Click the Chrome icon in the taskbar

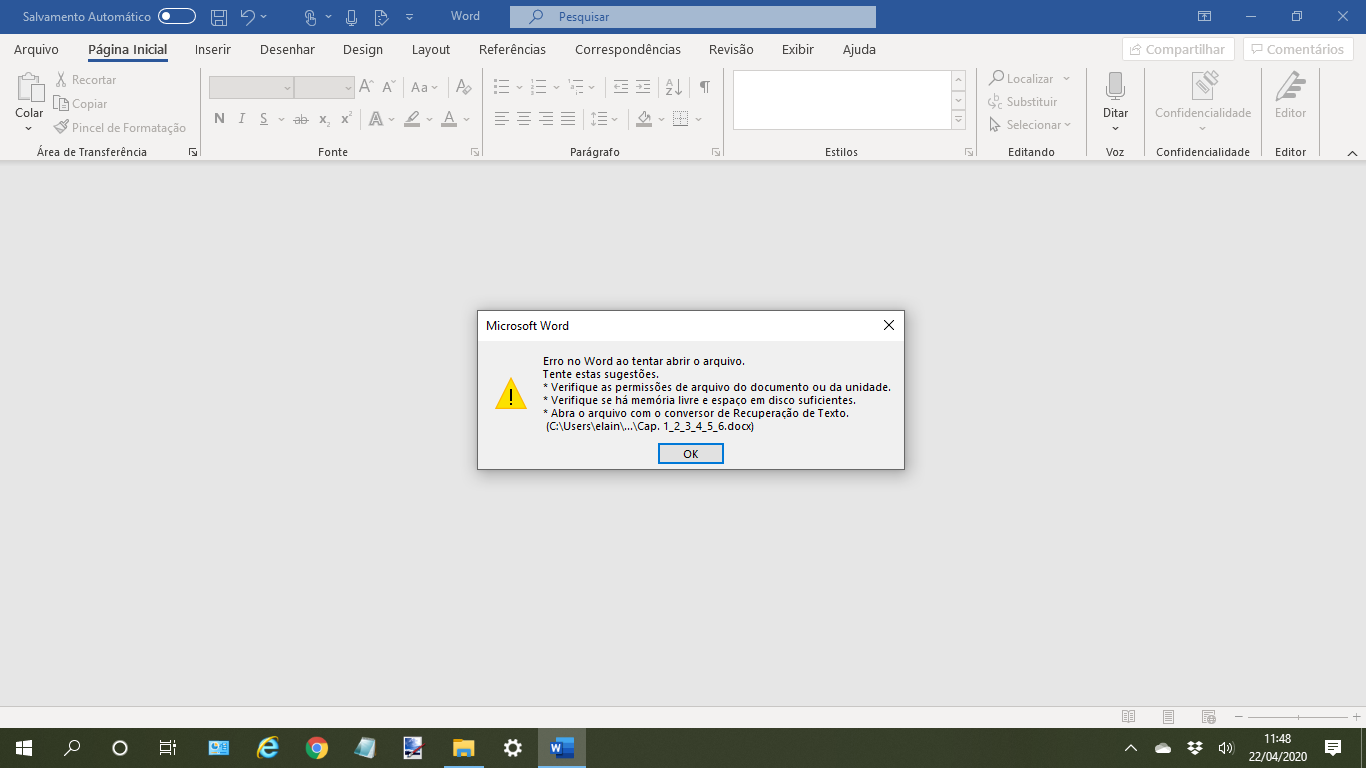click(x=316, y=747)
